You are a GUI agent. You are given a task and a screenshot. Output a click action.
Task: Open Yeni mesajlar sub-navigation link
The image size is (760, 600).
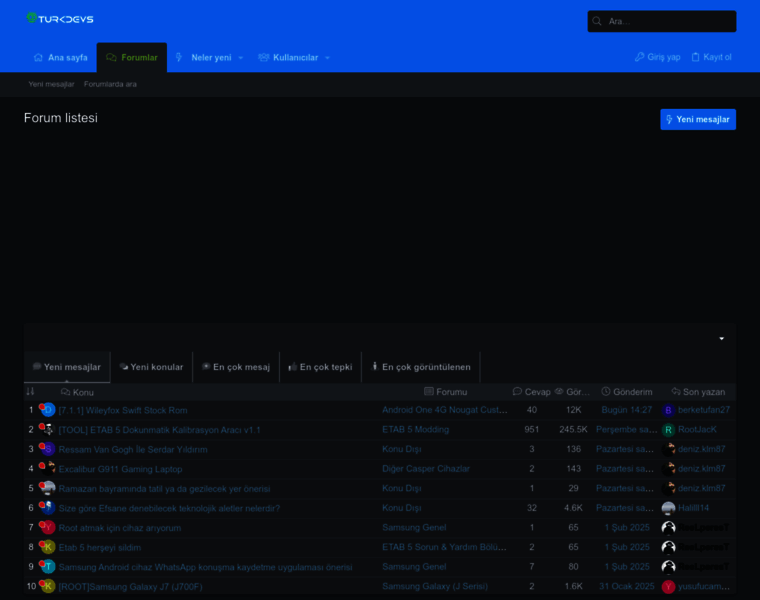click(x=51, y=84)
